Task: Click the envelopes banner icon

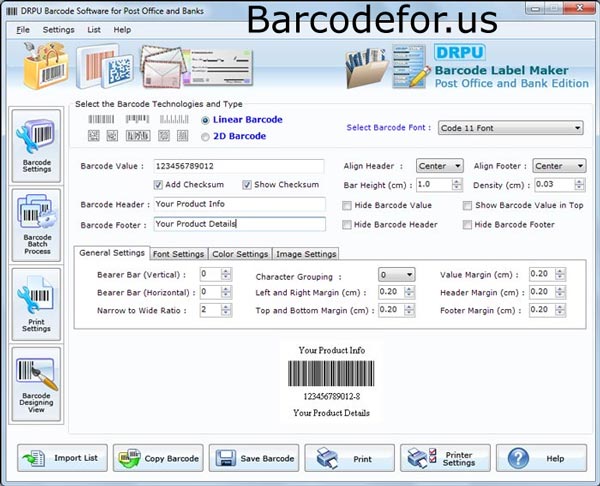Action: pos(163,67)
